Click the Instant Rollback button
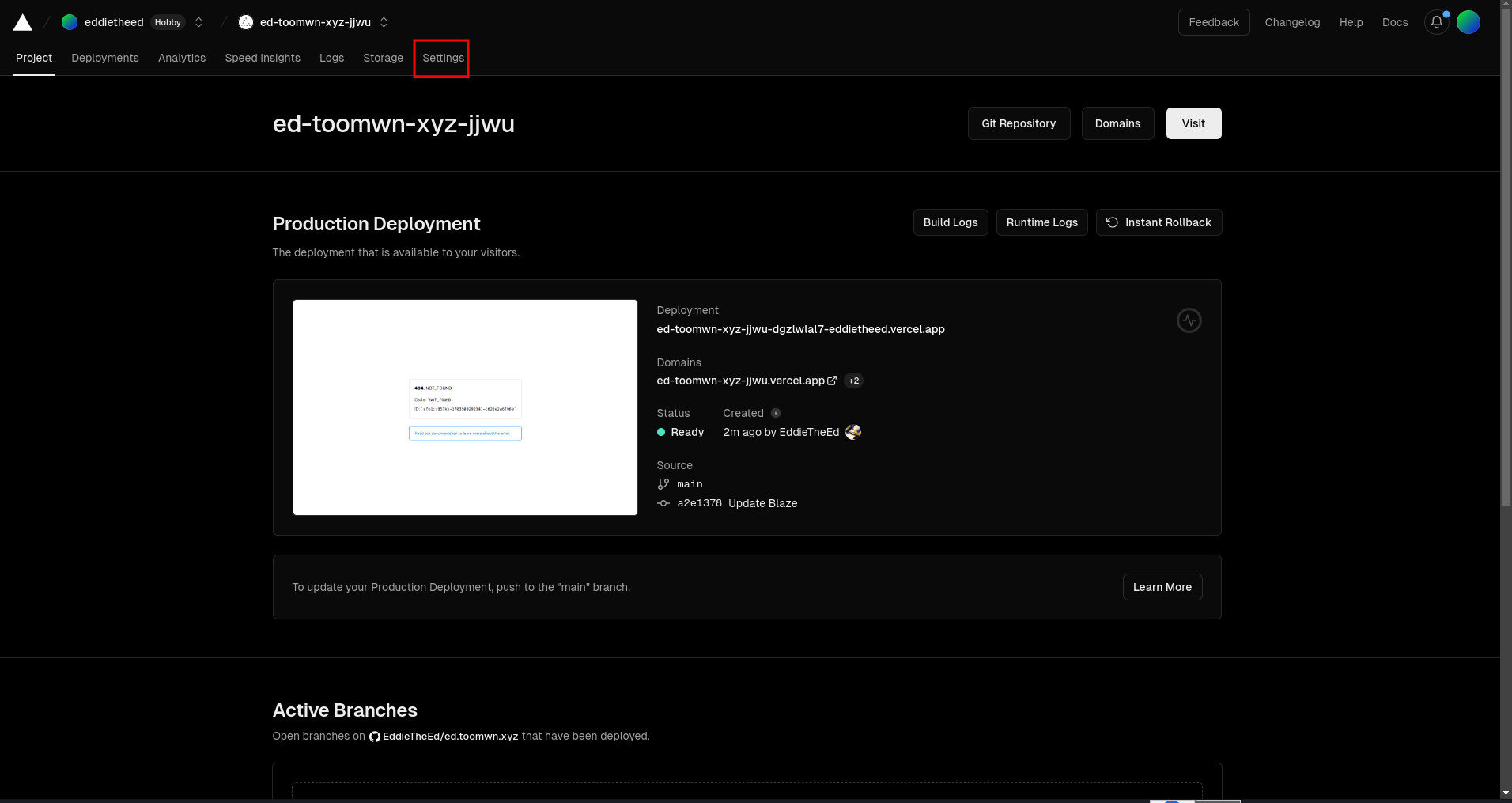 pyautogui.click(x=1159, y=222)
